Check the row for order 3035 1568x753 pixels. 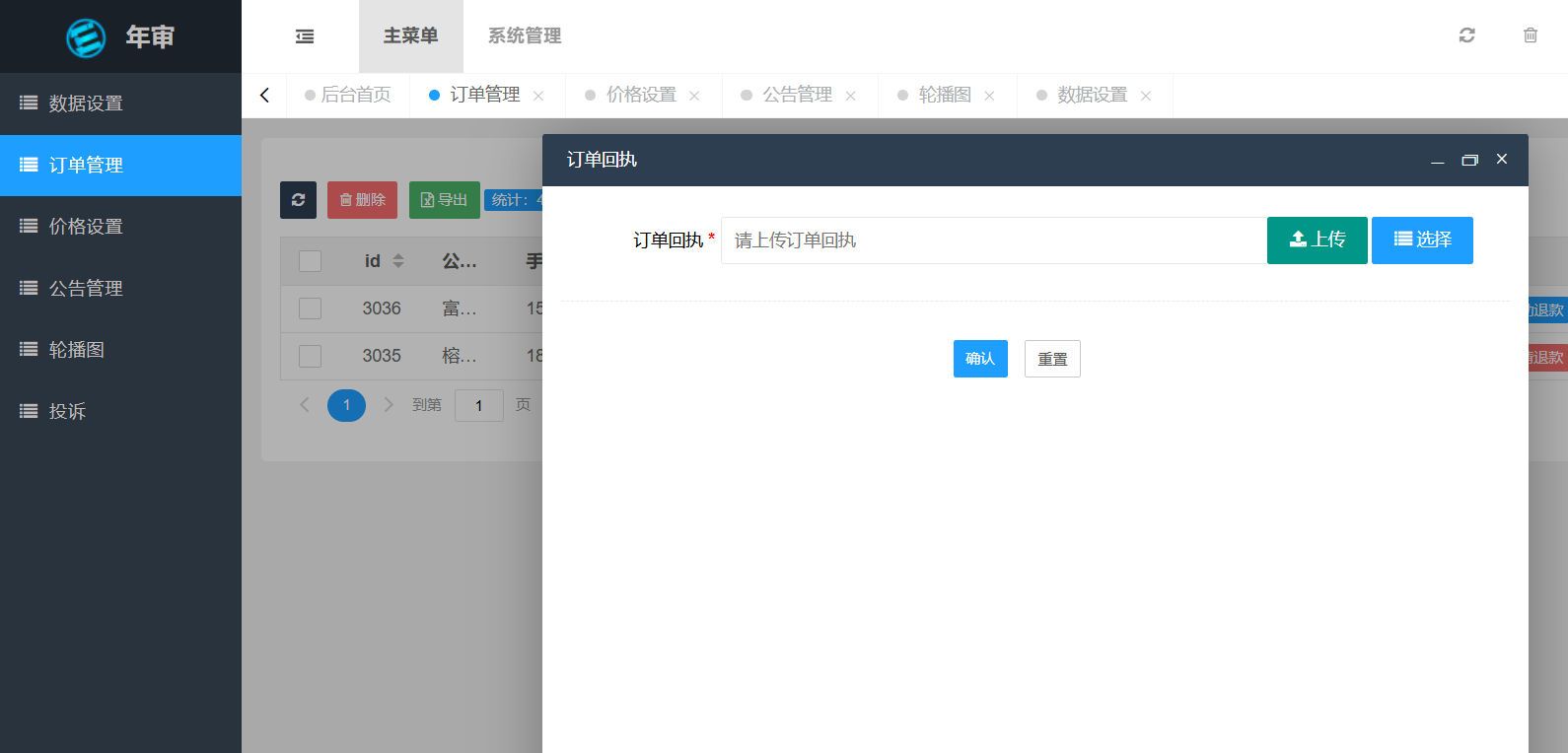click(310, 356)
